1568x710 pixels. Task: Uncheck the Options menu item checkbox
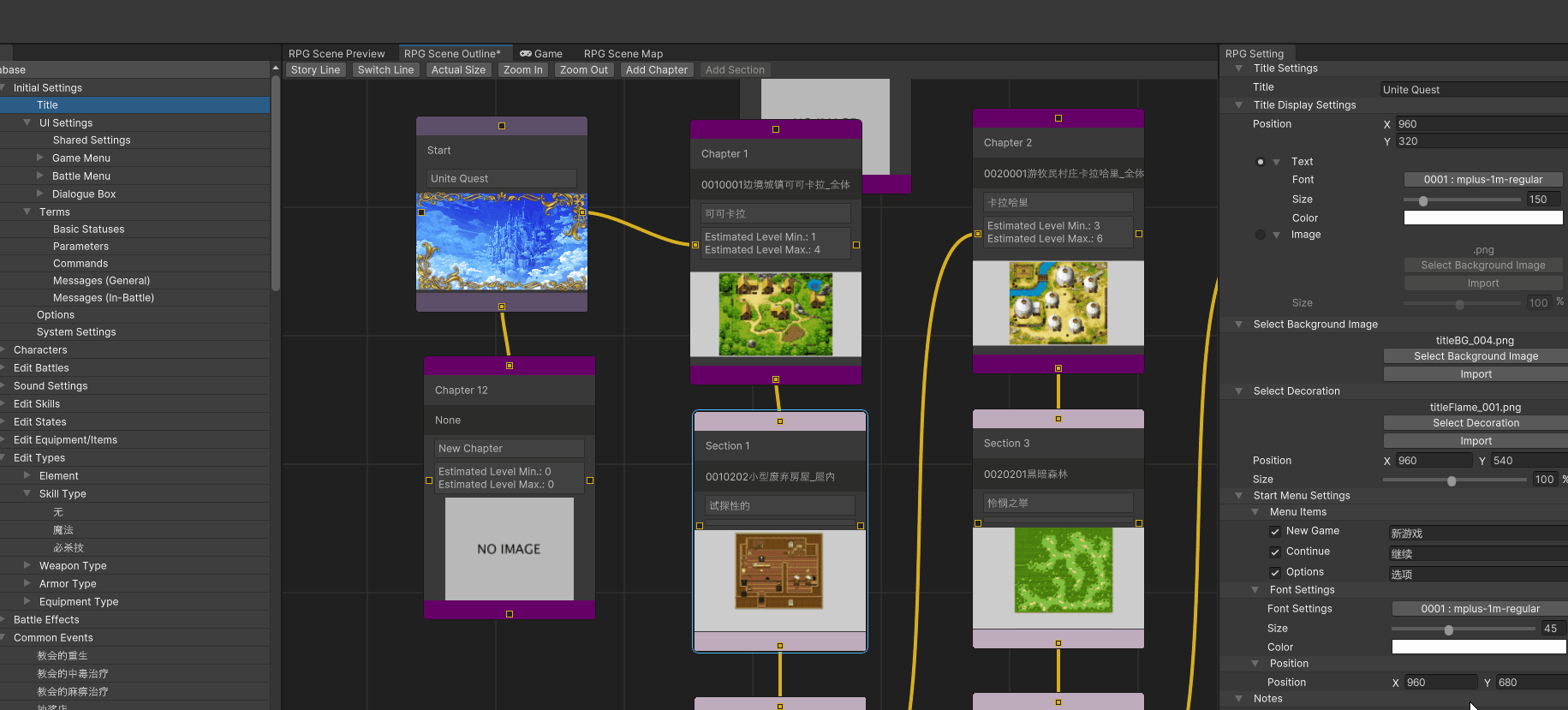pos(1275,572)
